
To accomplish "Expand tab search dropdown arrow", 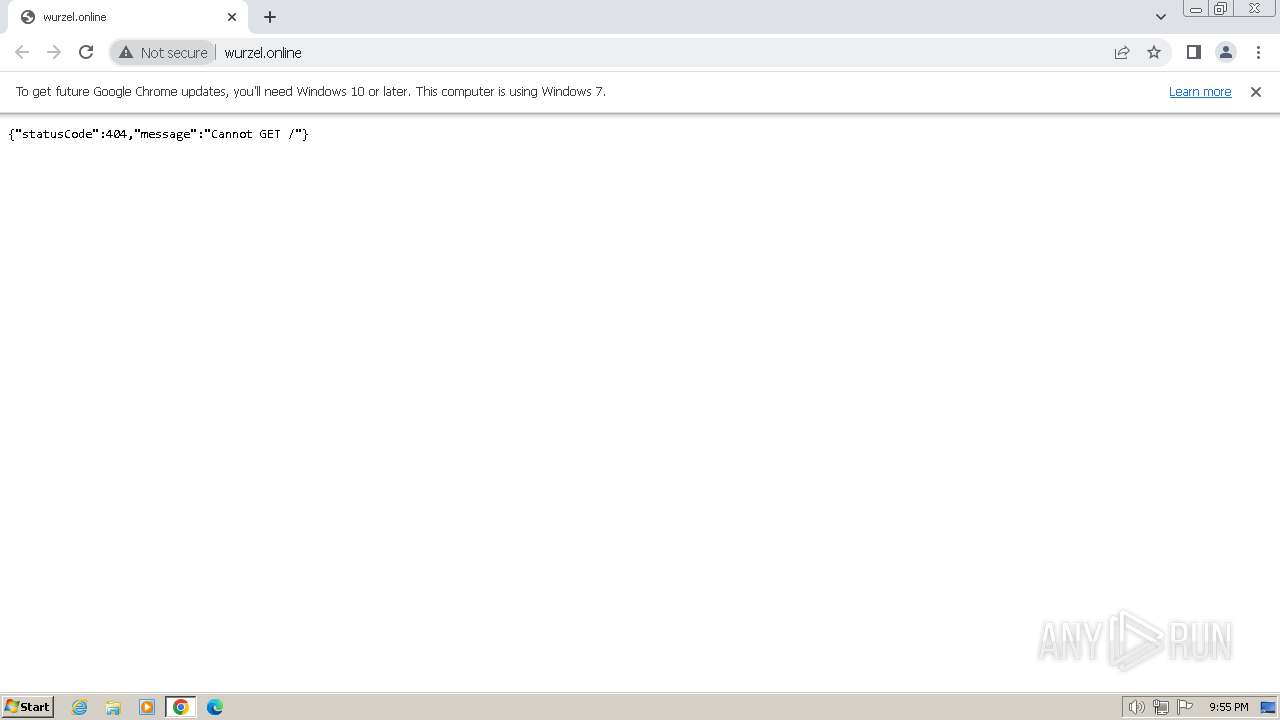I will [1161, 17].
